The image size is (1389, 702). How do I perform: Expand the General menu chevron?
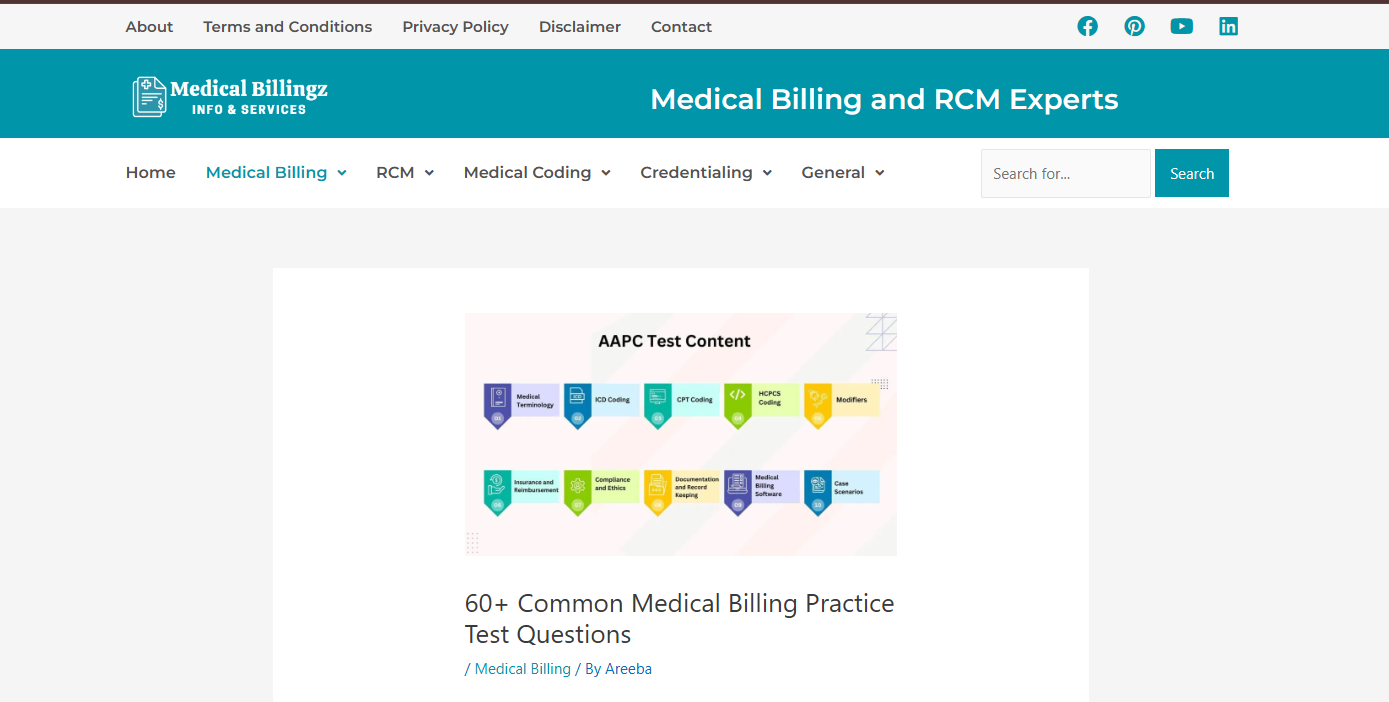[880, 173]
